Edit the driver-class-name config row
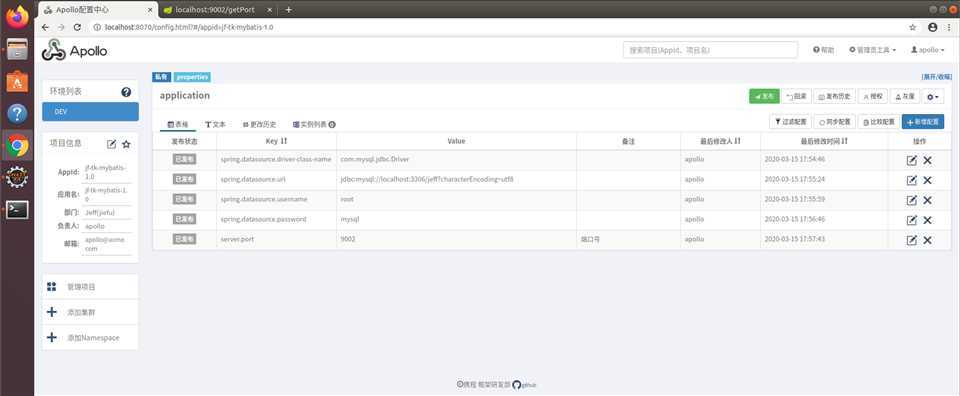This screenshot has width=960, height=396. [x=911, y=160]
